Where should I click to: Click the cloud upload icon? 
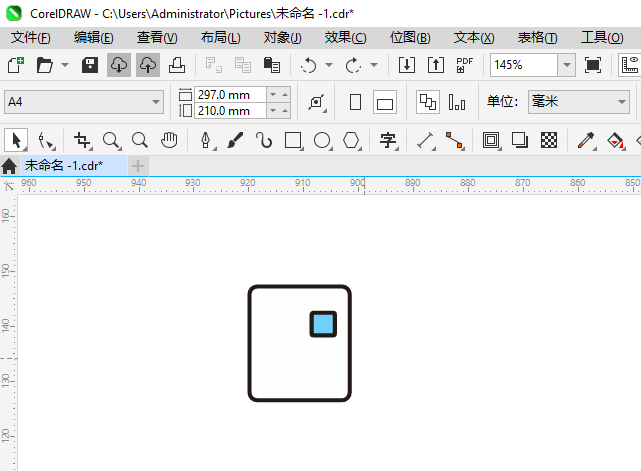(x=148, y=65)
